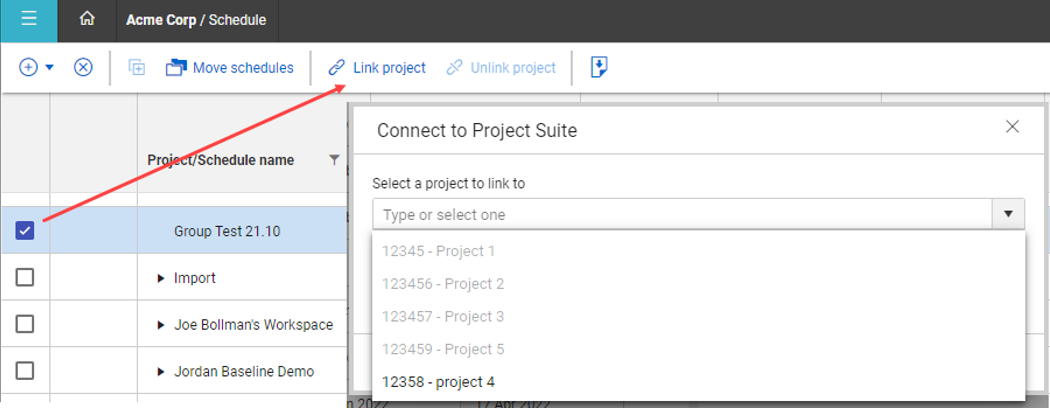Click the add (plus) circle icon
The width and height of the screenshot is (1050, 409).
pos(28,68)
